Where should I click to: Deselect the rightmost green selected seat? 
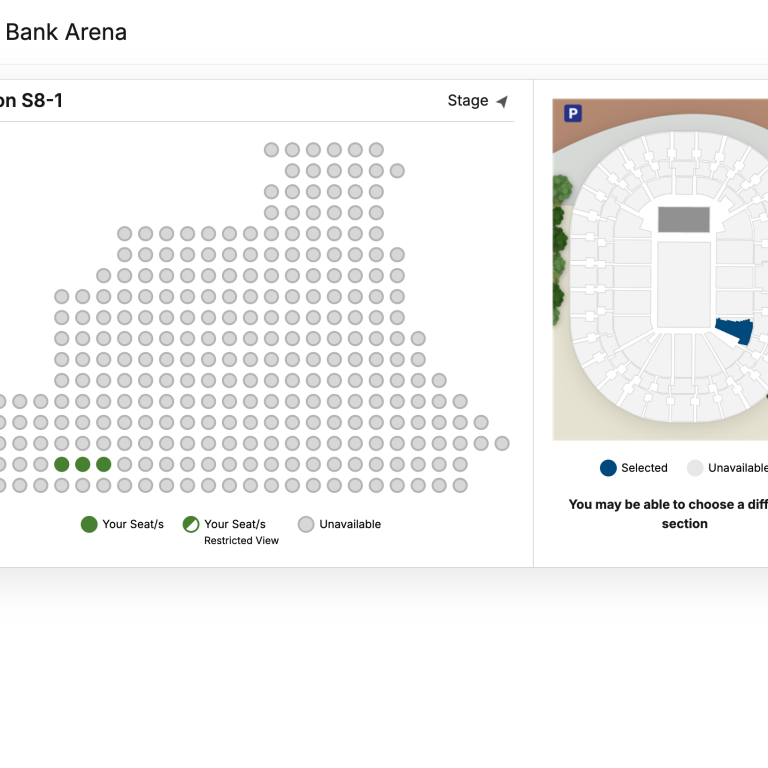pyautogui.click(x=104, y=464)
